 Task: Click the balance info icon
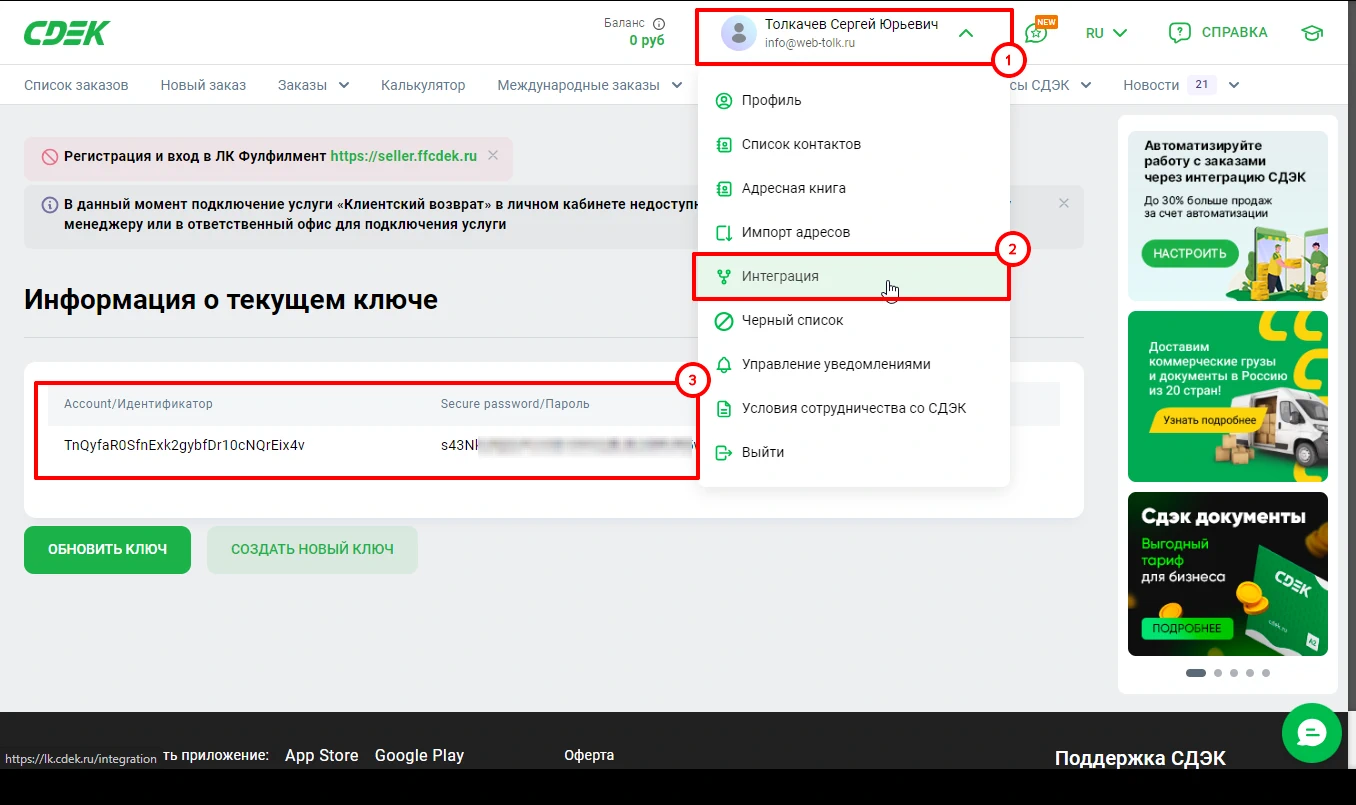658,23
